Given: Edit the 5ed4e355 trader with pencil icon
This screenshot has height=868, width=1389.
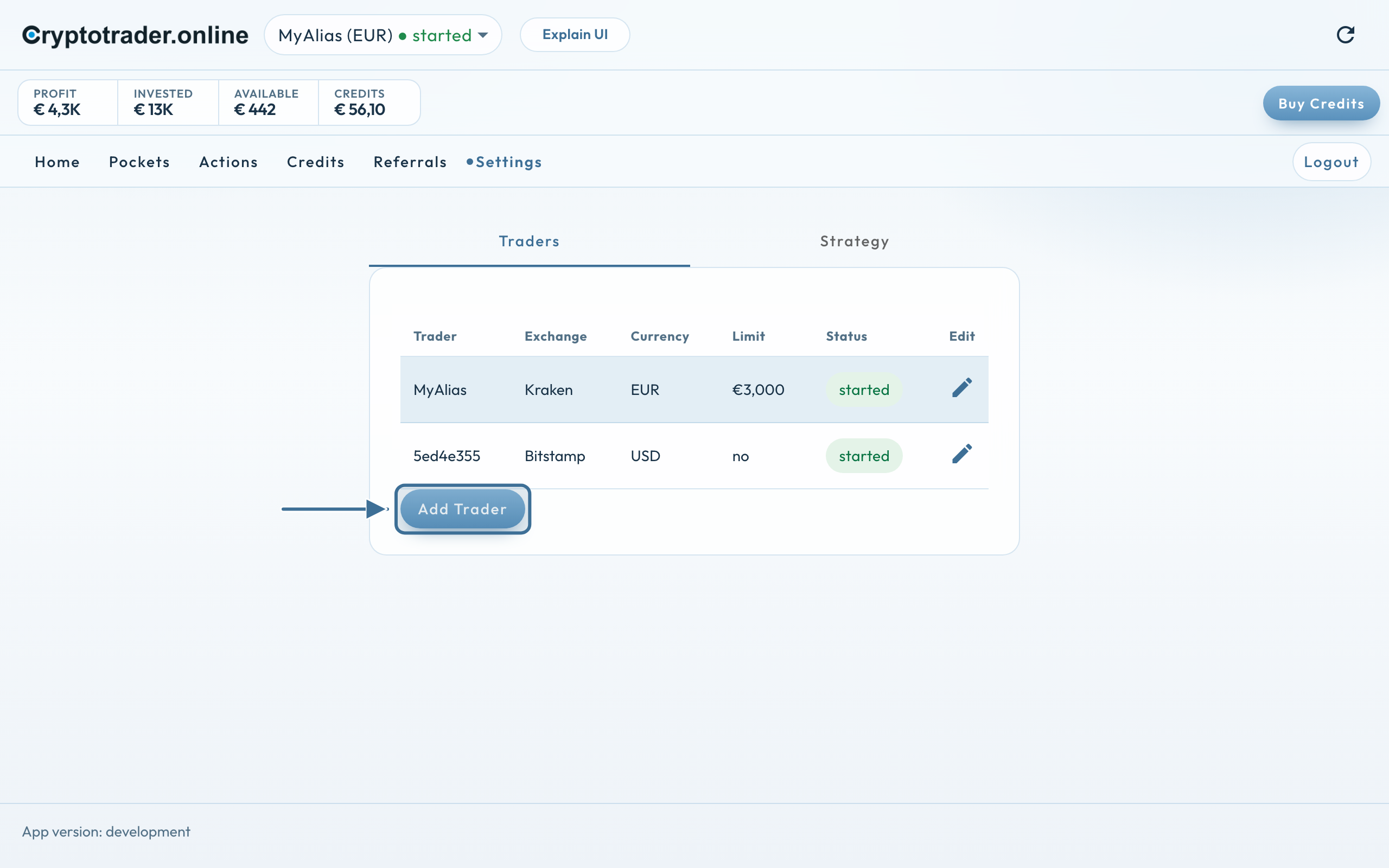Looking at the screenshot, I should click(x=962, y=454).
